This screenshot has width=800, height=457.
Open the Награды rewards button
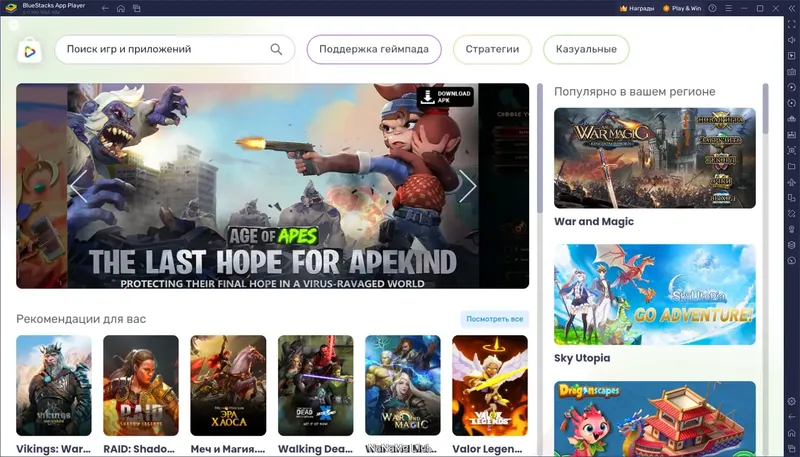coord(637,8)
